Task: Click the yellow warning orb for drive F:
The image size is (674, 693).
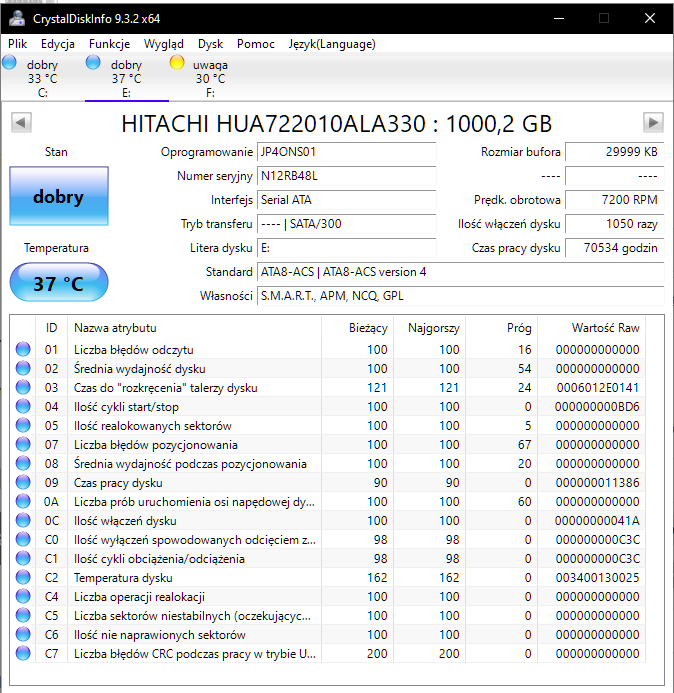Action: click(177, 62)
